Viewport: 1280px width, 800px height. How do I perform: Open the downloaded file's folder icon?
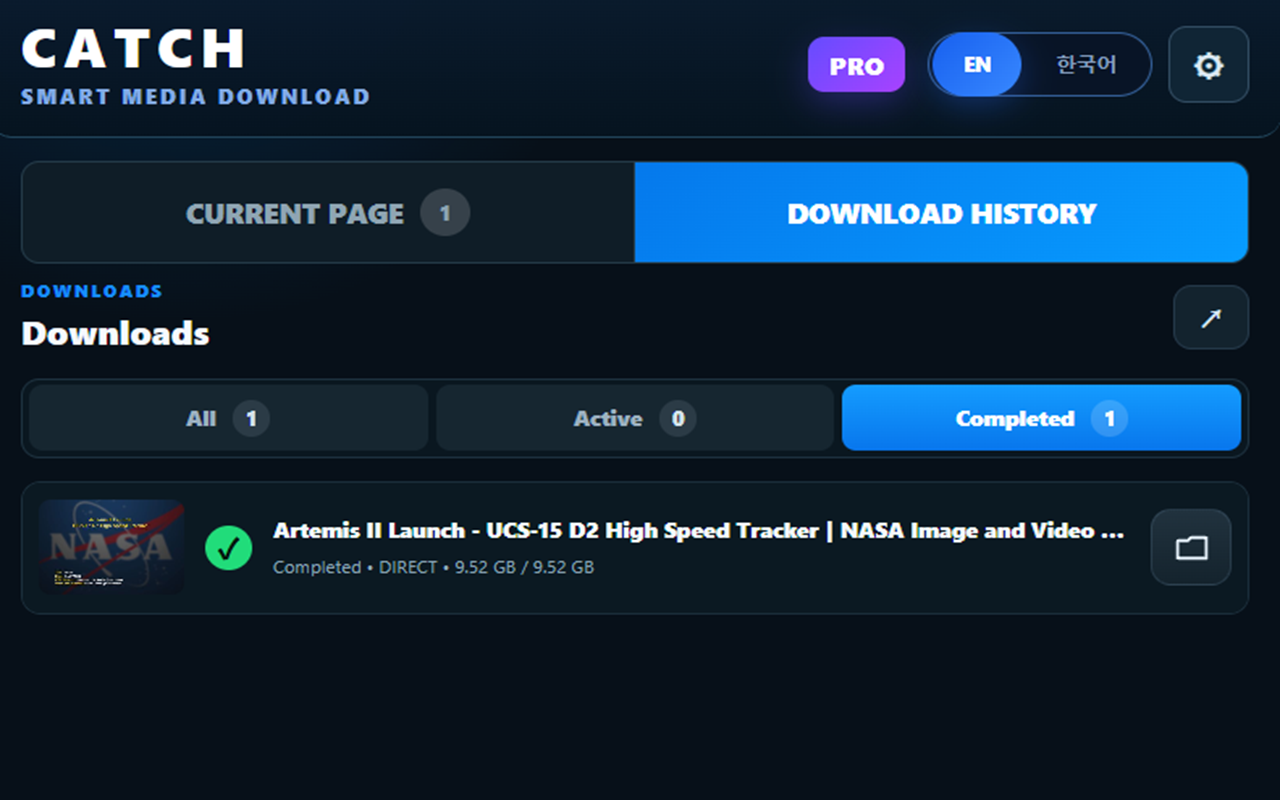point(1191,547)
